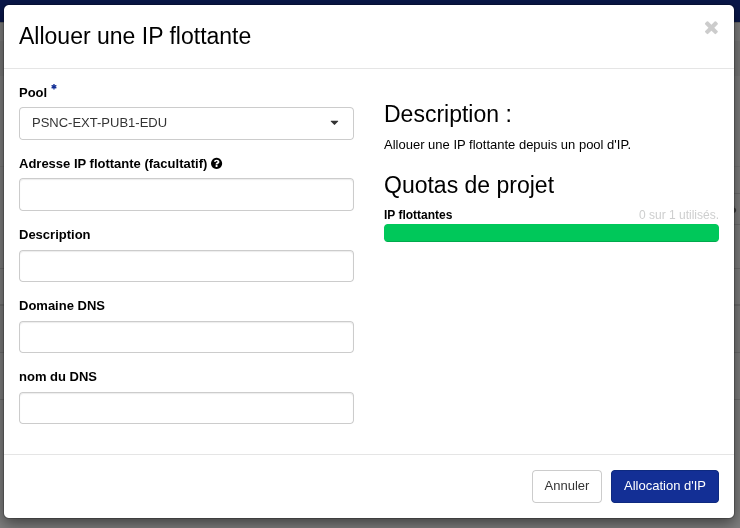
Task: Click the Adresse IP flottante (facultatif) label
Action: (x=113, y=163)
